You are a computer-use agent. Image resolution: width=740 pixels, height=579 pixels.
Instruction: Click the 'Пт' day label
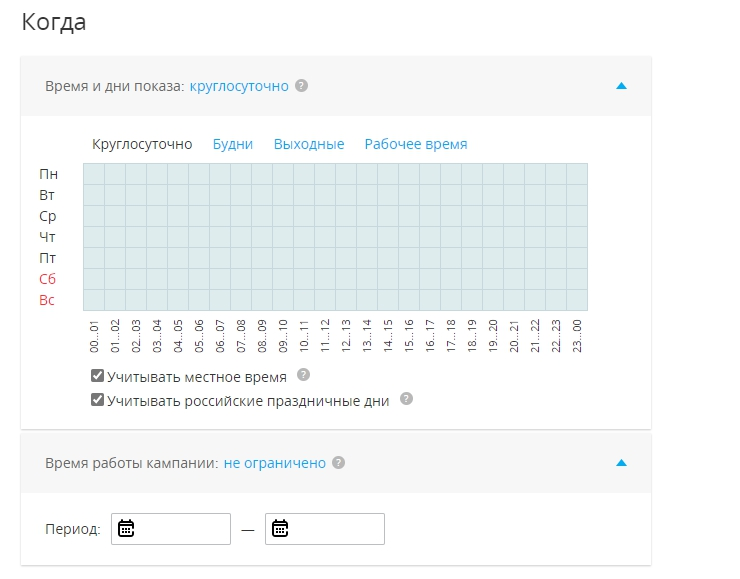coord(47,258)
